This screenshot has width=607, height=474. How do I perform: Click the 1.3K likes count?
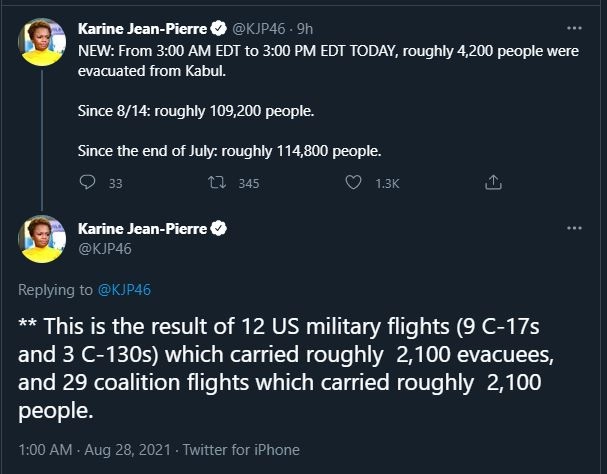click(387, 183)
